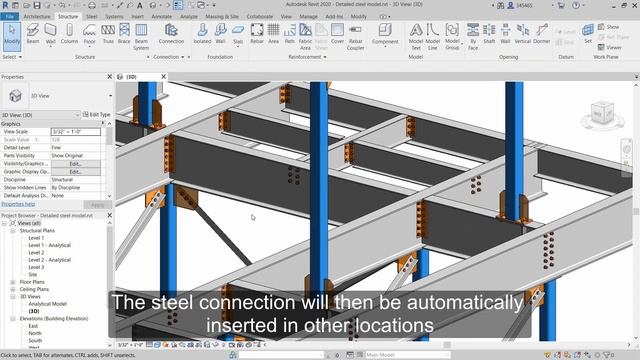Click the View Scale value field

[76, 132]
